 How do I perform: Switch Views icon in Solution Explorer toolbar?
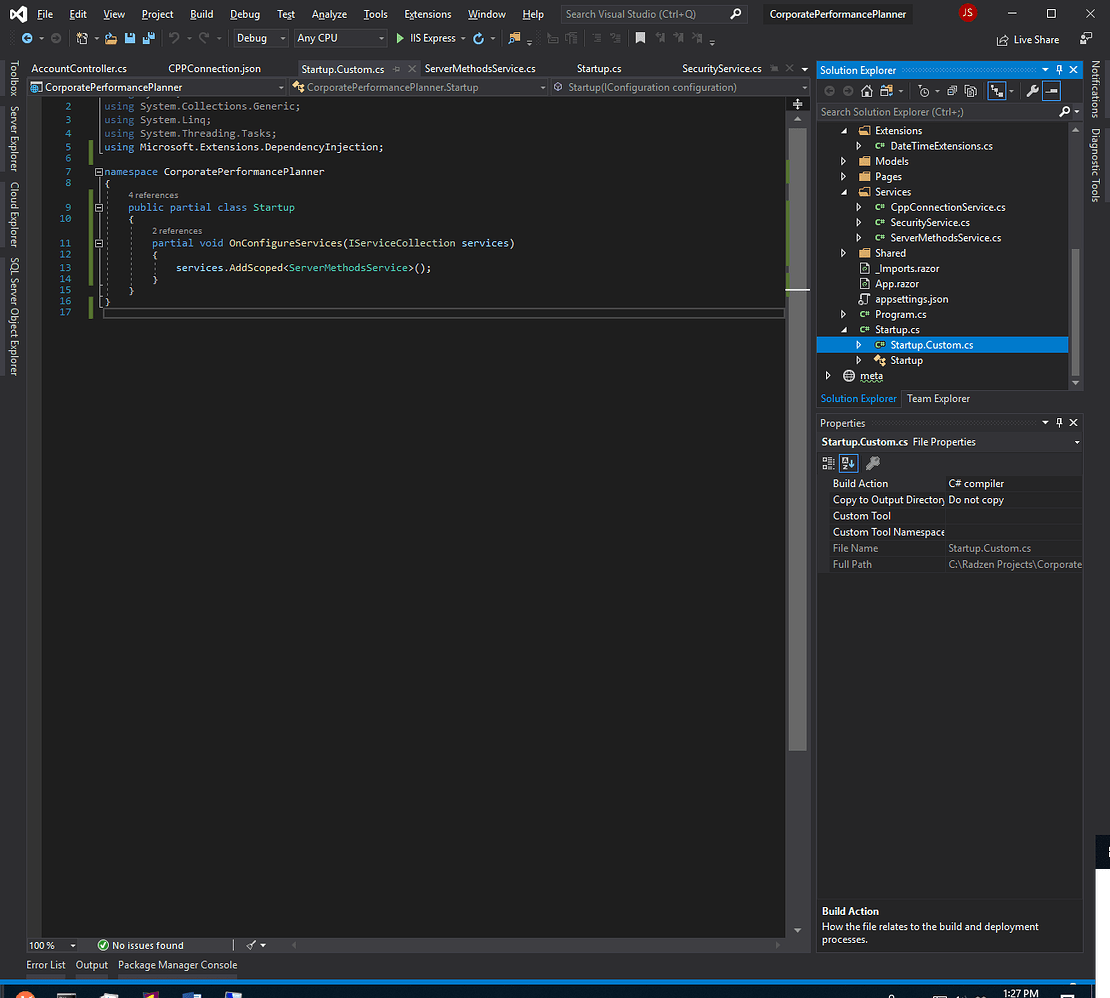coord(886,91)
